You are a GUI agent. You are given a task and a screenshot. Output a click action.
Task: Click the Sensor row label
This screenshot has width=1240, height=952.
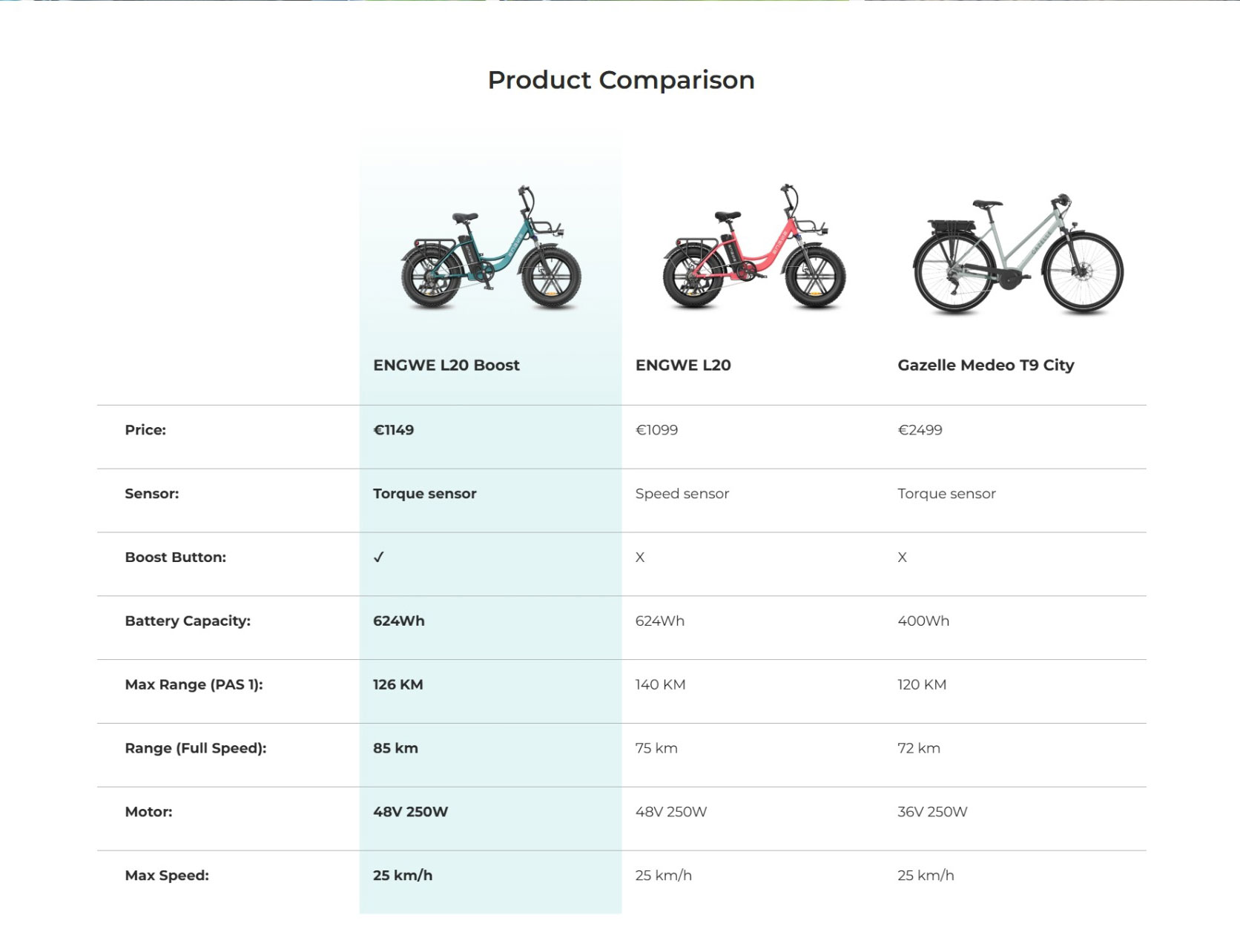click(151, 494)
